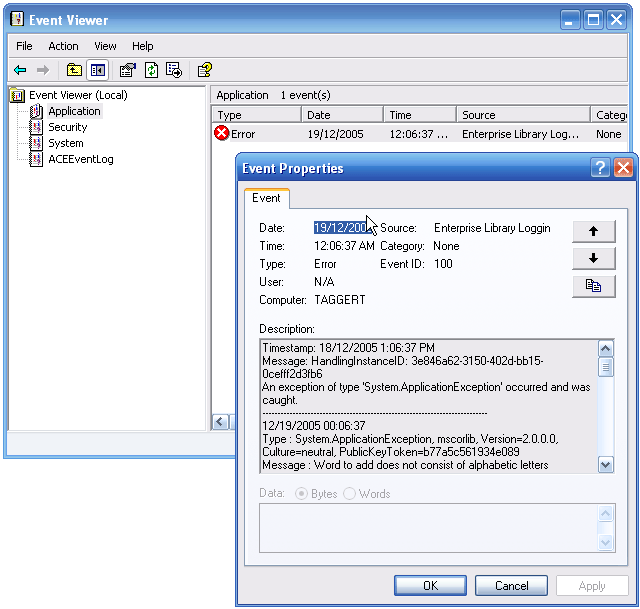Click the Cancel button
Image resolution: width=640 pixels, height=609 pixels.
(511, 586)
